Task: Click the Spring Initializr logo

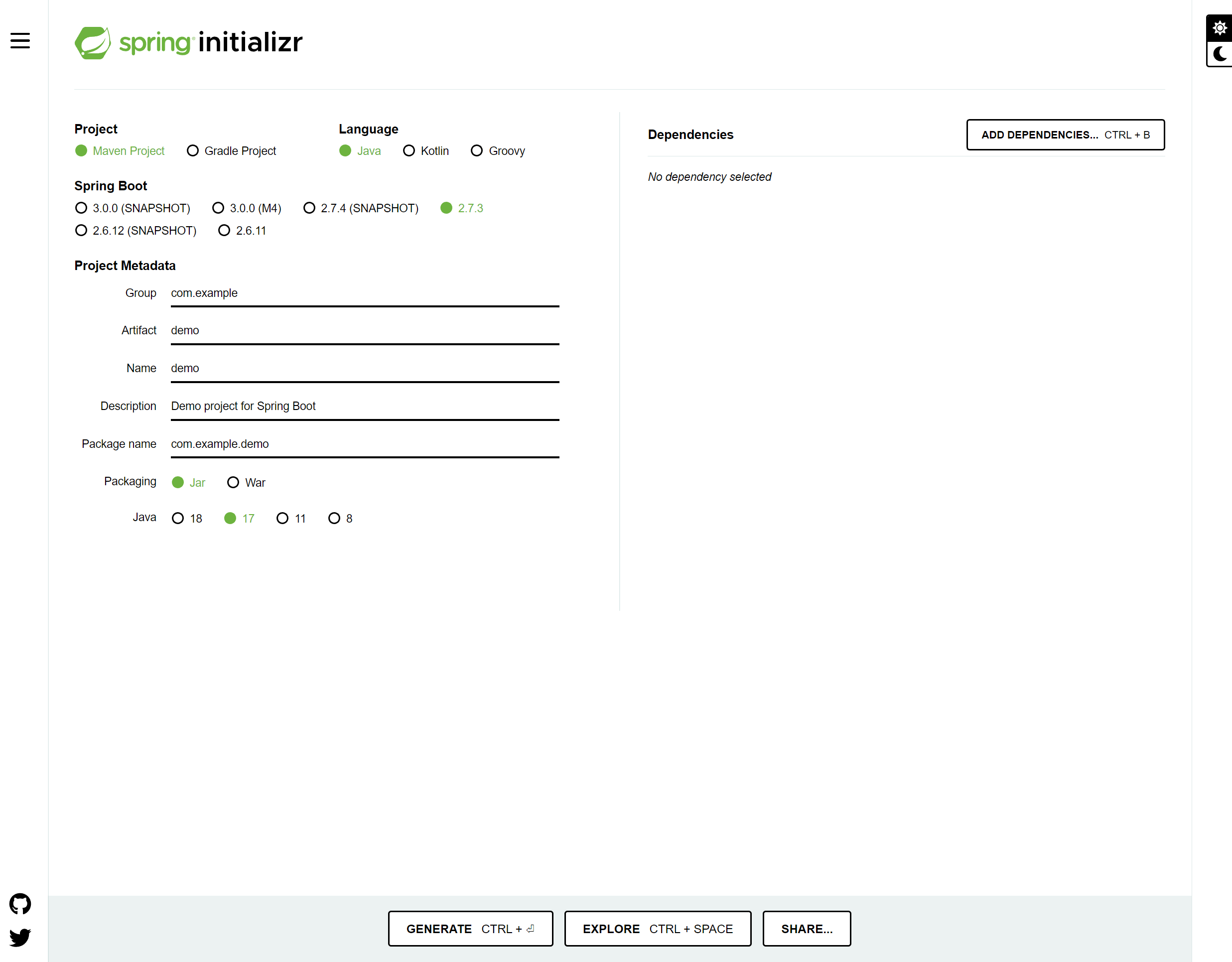Action: [188, 42]
